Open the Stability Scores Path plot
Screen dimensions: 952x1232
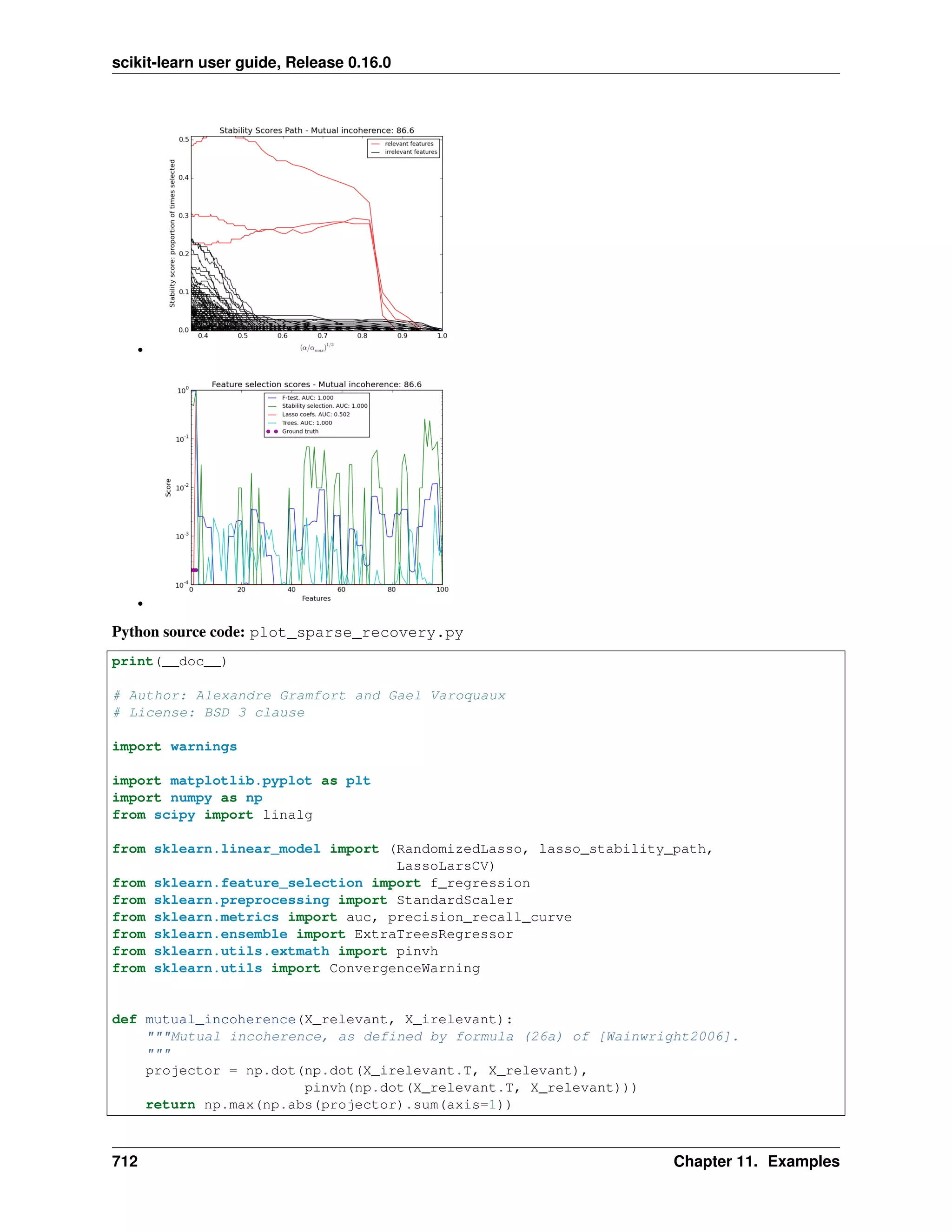click(308, 239)
